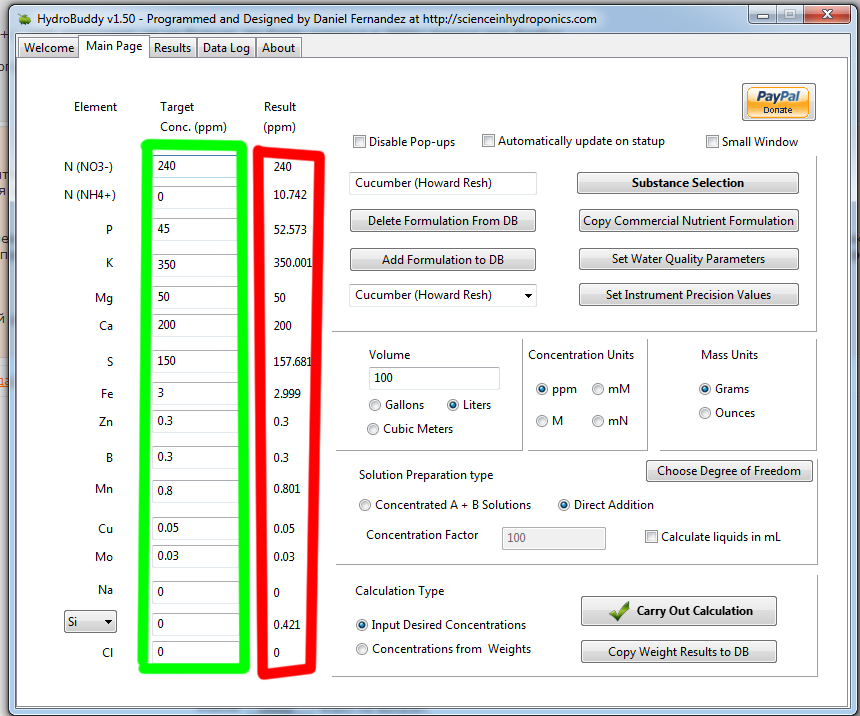Click the Cl target concentration field

(x=195, y=652)
